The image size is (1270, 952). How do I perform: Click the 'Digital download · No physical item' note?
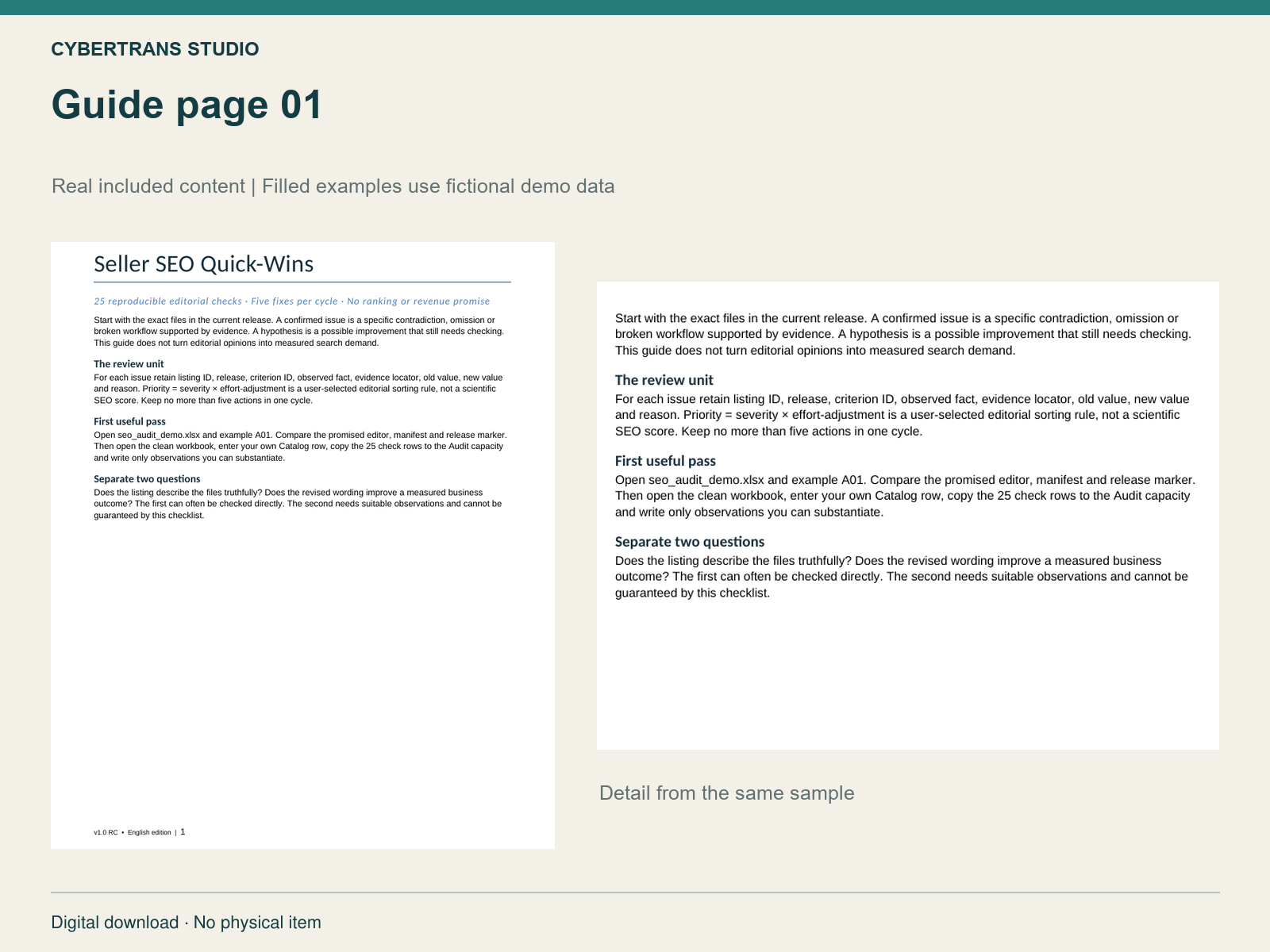point(186,923)
